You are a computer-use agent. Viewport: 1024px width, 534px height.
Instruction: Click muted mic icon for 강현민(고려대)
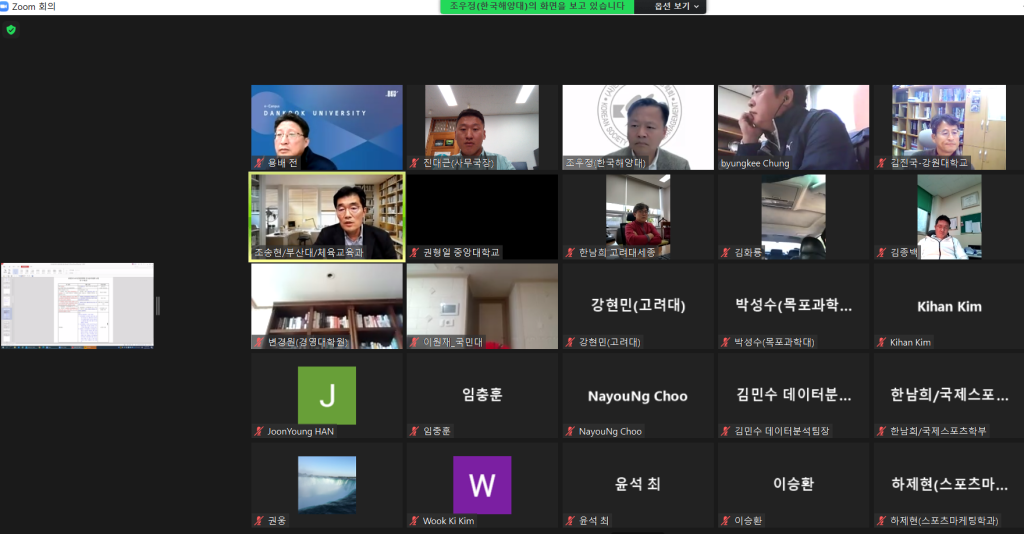[x=571, y=342]
